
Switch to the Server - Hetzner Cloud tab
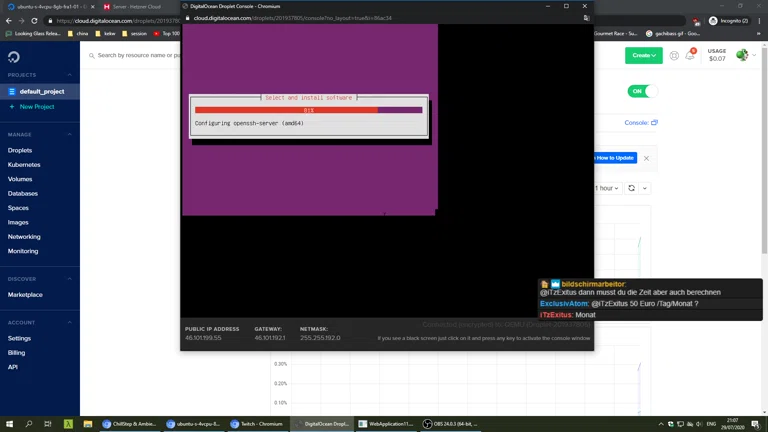pos(137,7)
